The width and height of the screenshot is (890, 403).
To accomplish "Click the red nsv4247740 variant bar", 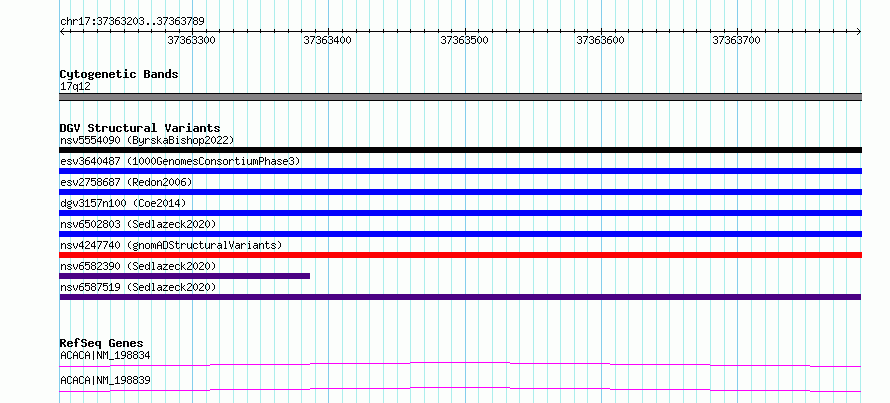I will point(460,255).
